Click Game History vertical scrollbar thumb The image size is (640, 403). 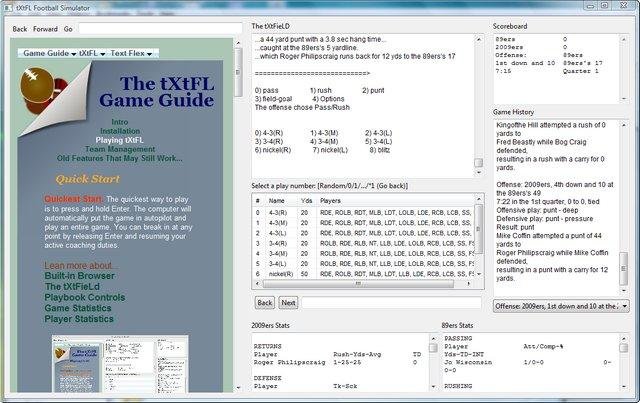(x=624, y=268)
